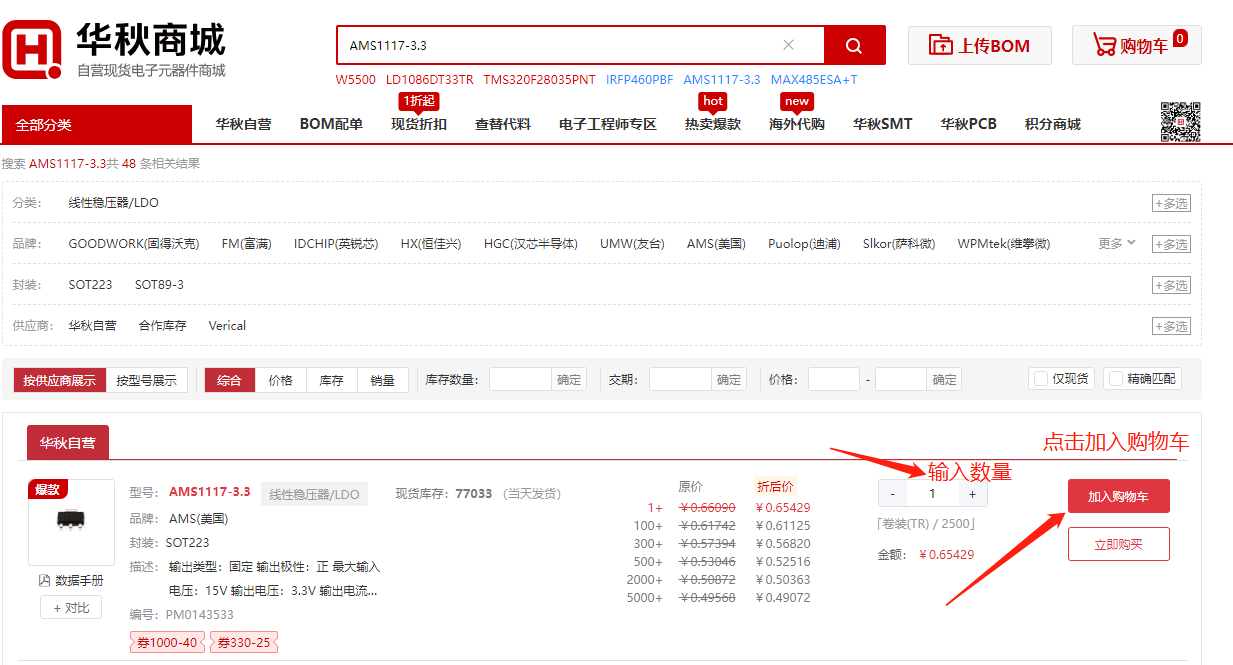Click the QR code image
Image resolution: width=1233 pixels, height=665 pixels.
click(1180, 122)
